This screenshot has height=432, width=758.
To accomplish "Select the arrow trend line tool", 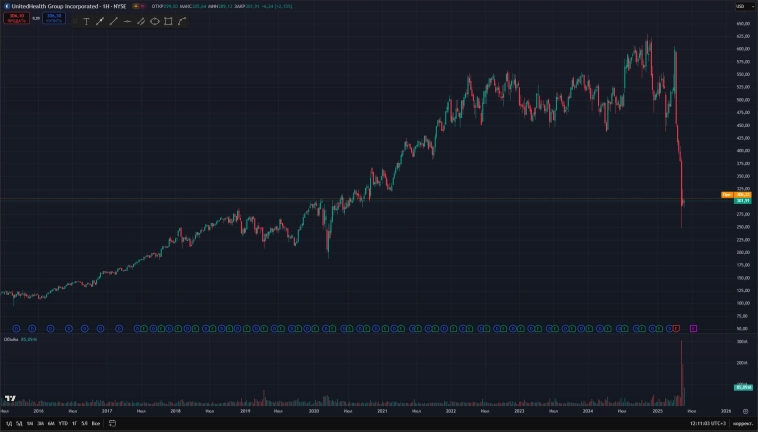I will click(x=100, y=21).
